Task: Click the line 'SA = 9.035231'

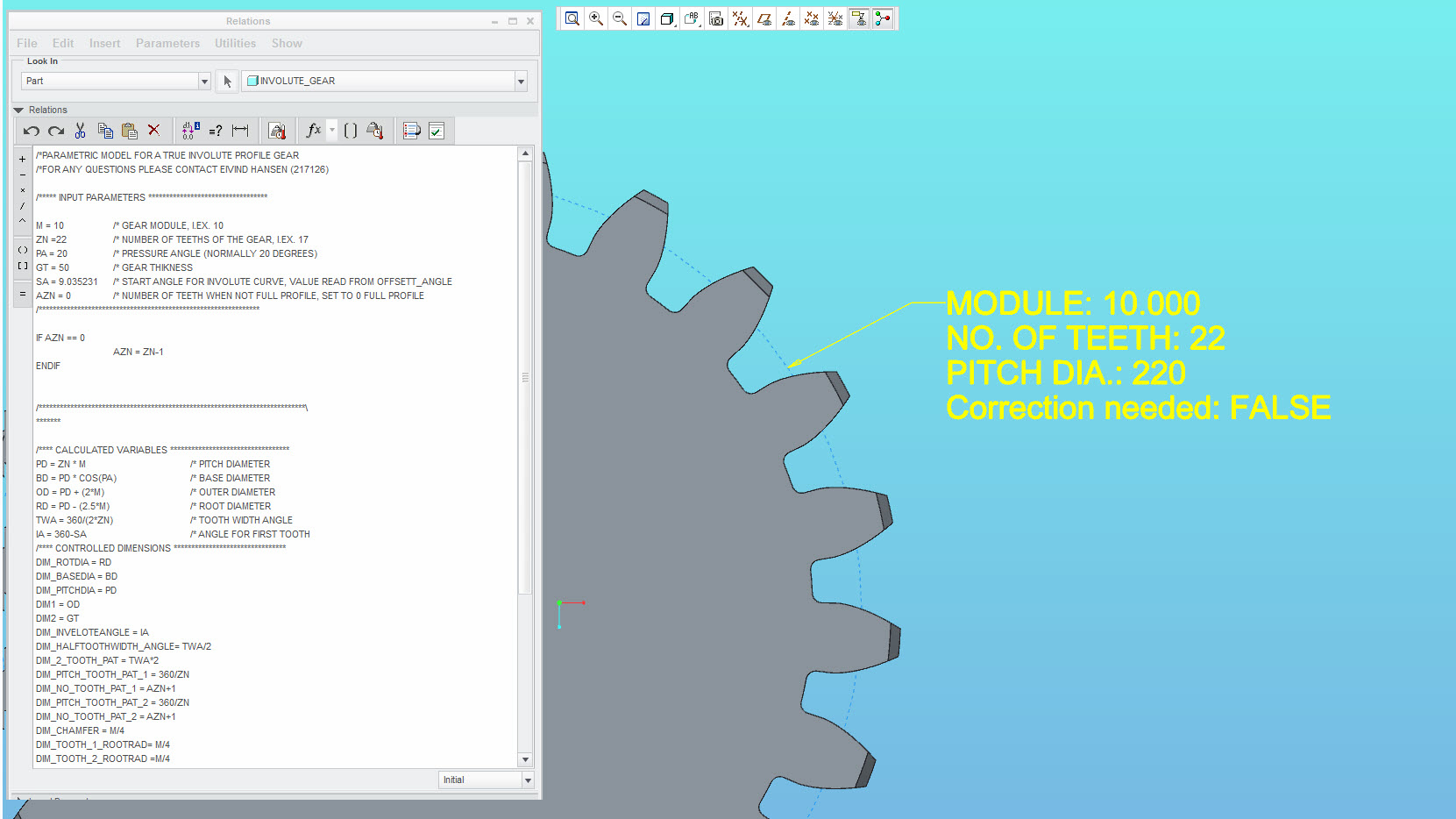Action: click(67, 281)
